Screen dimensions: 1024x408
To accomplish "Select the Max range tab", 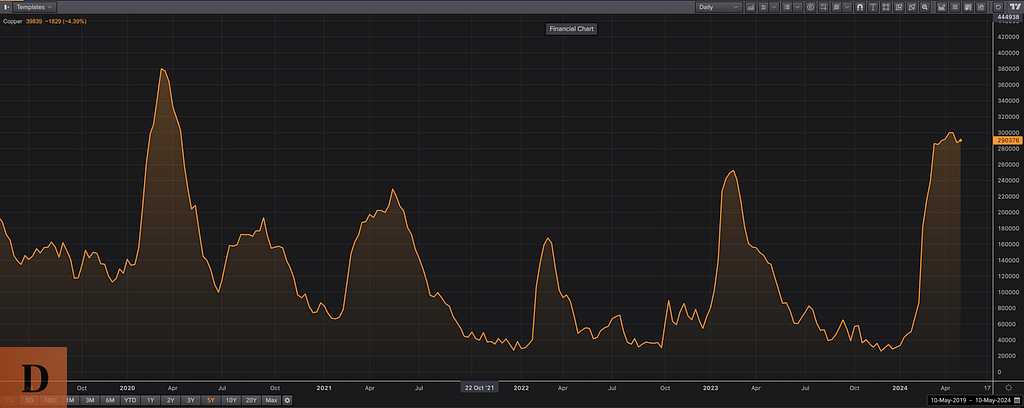I will coord(271,400).
